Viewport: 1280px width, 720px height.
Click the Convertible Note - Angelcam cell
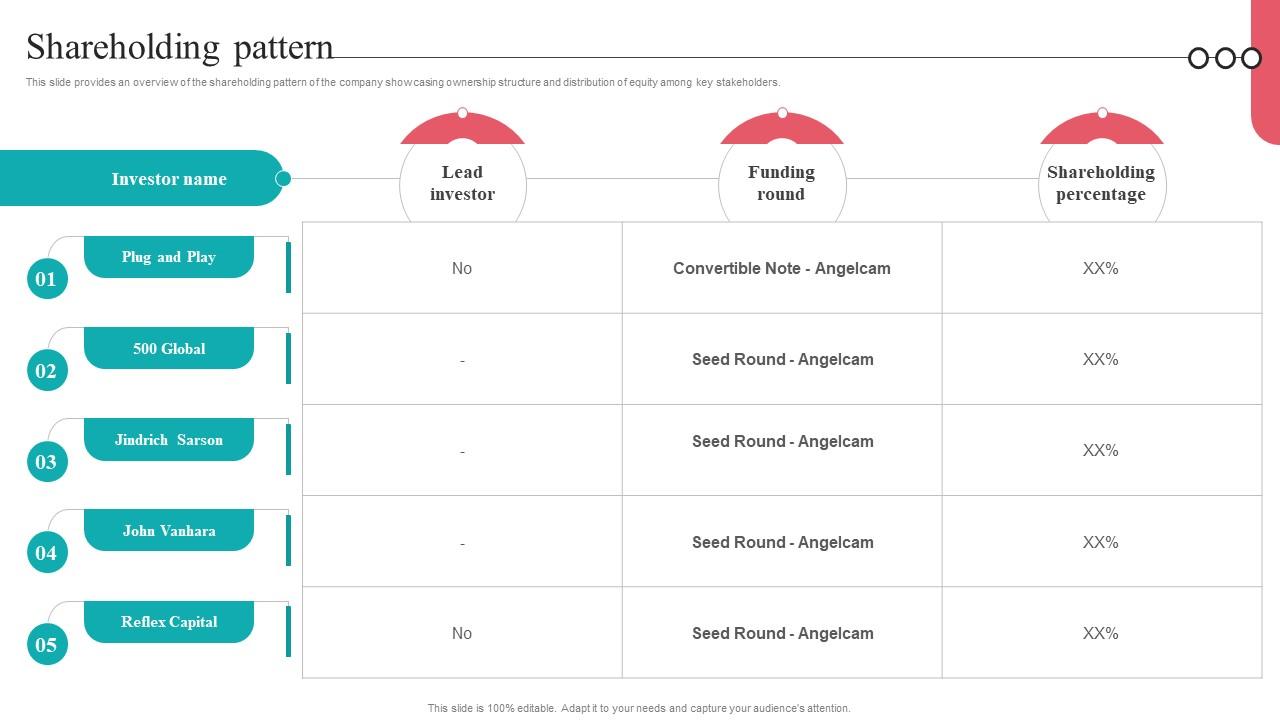tap(782, 268)
